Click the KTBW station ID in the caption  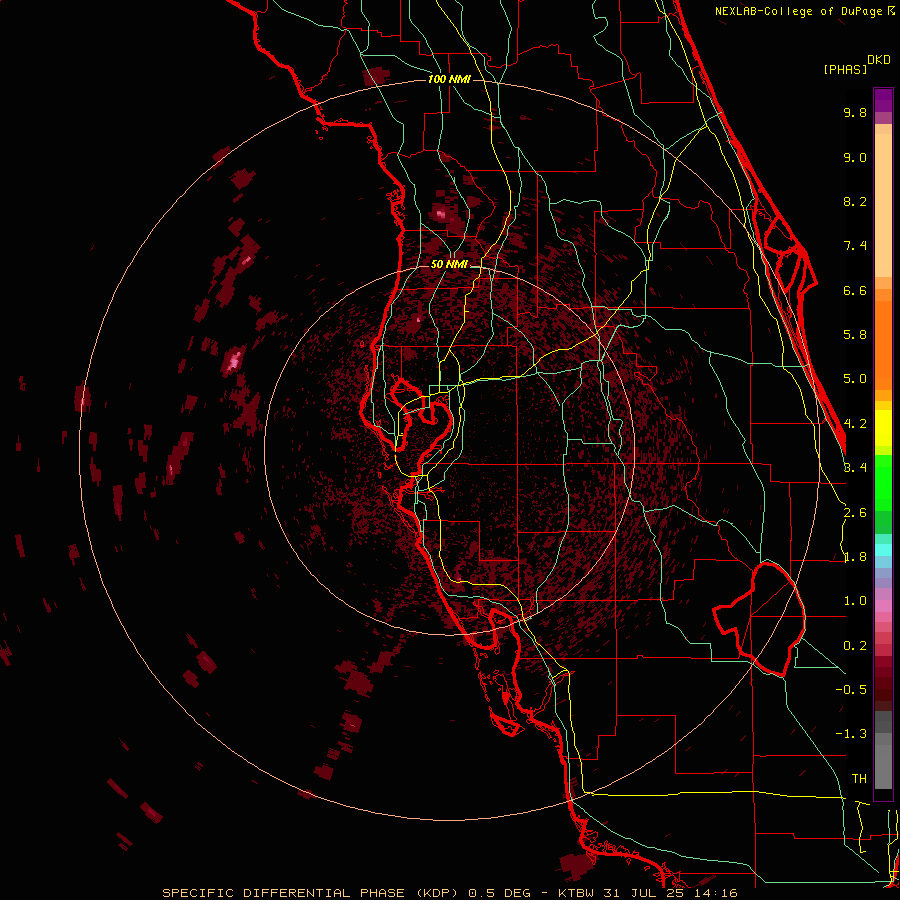(576, 893)
